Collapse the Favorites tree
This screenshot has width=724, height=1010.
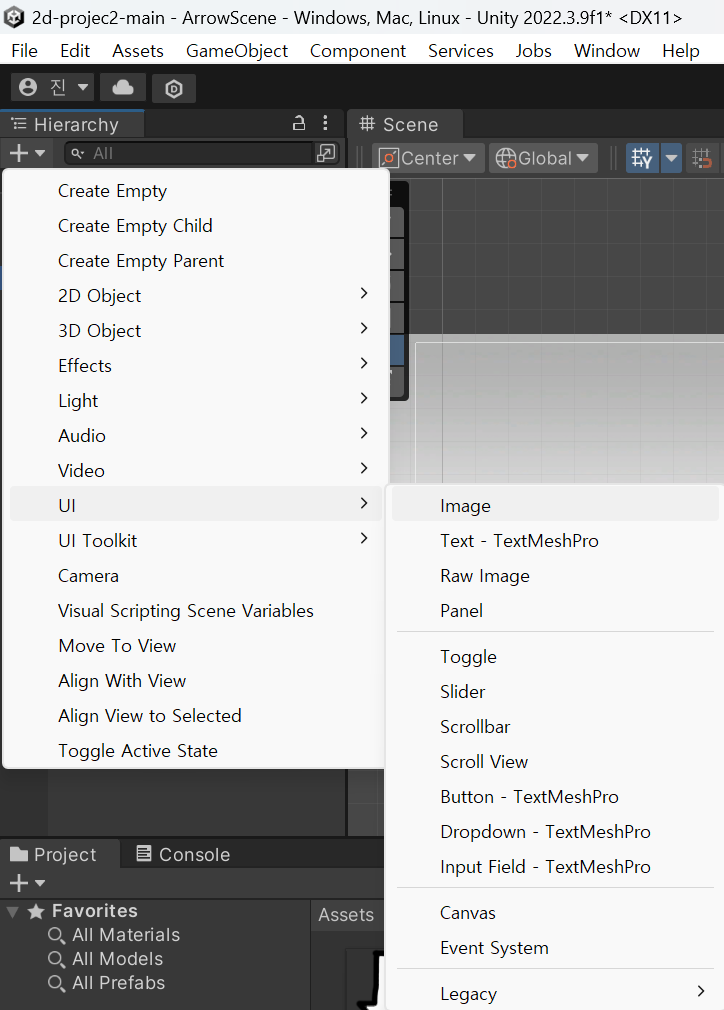pyautogui.click(x=12, y=911)
